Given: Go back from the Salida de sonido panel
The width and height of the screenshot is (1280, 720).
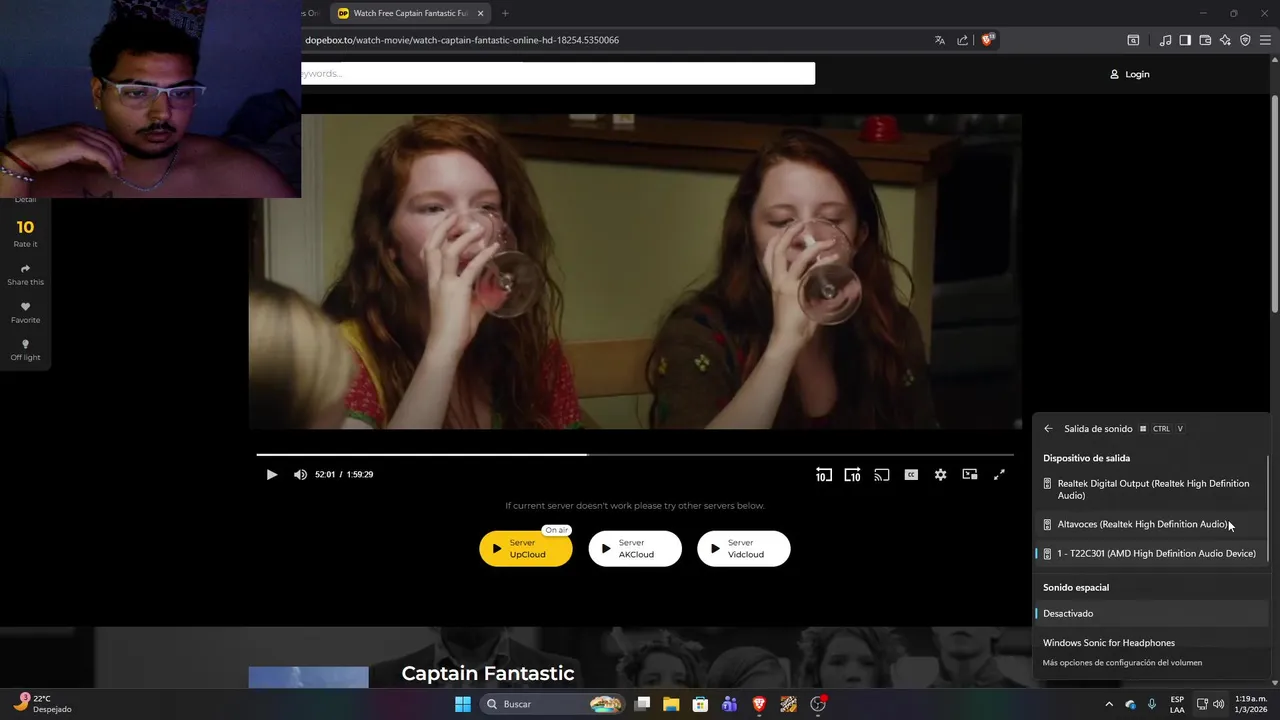Looking at the screenshot, I should (1048, 429).
